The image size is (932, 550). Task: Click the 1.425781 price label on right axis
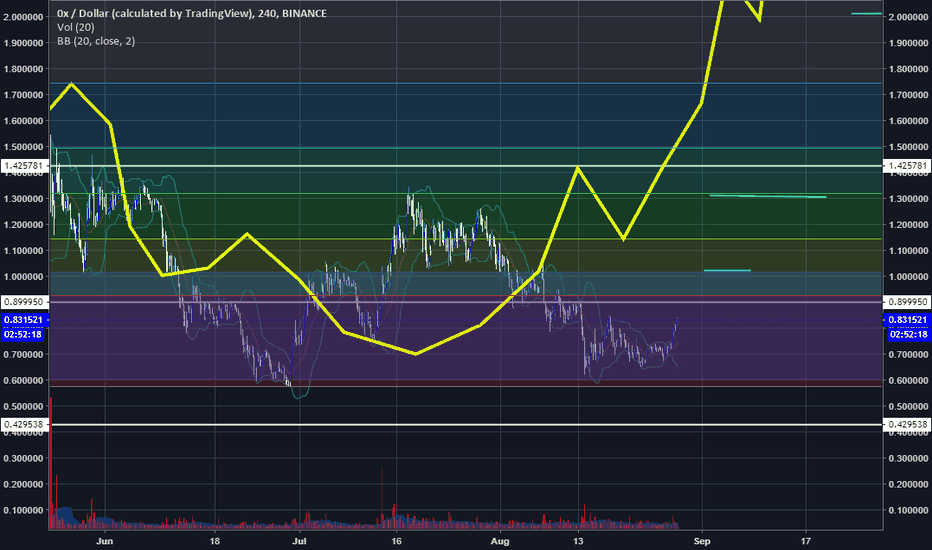click(908, 166)
